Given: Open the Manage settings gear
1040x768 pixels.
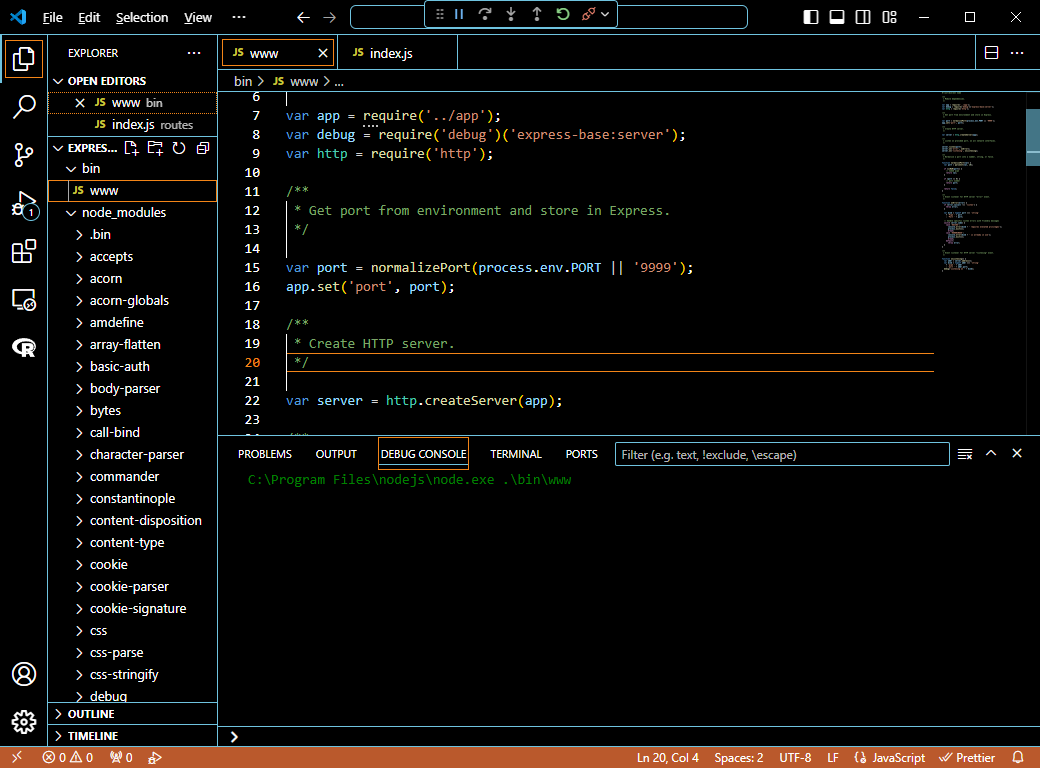Looking at the screenshot, I should coord(24,722).
